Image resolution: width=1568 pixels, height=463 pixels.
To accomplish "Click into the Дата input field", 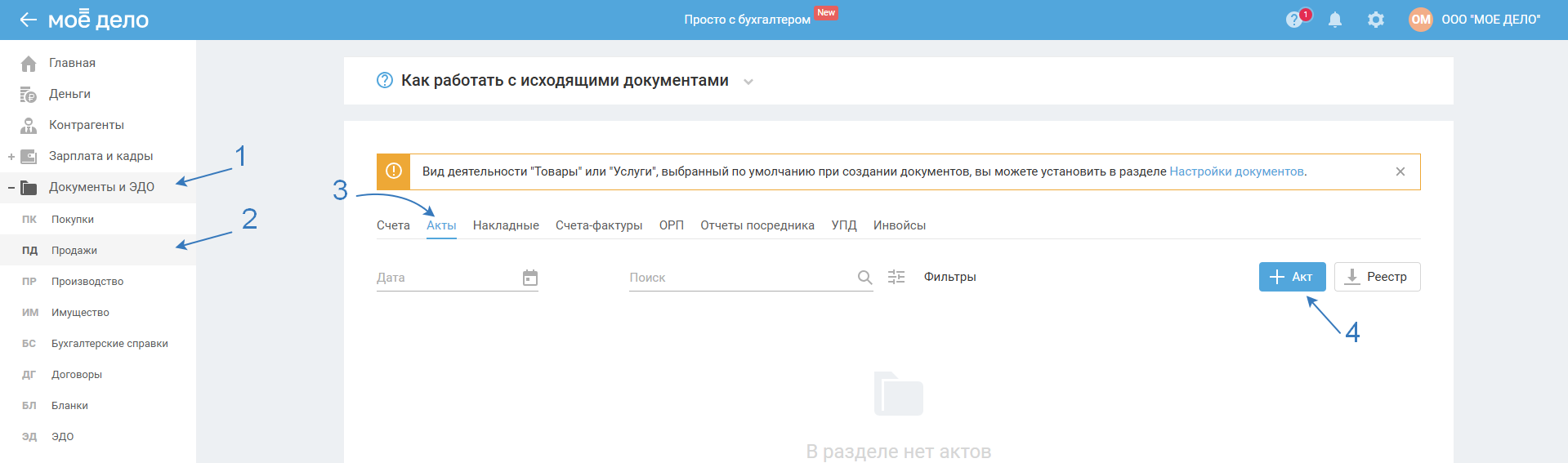I will 458,278.
